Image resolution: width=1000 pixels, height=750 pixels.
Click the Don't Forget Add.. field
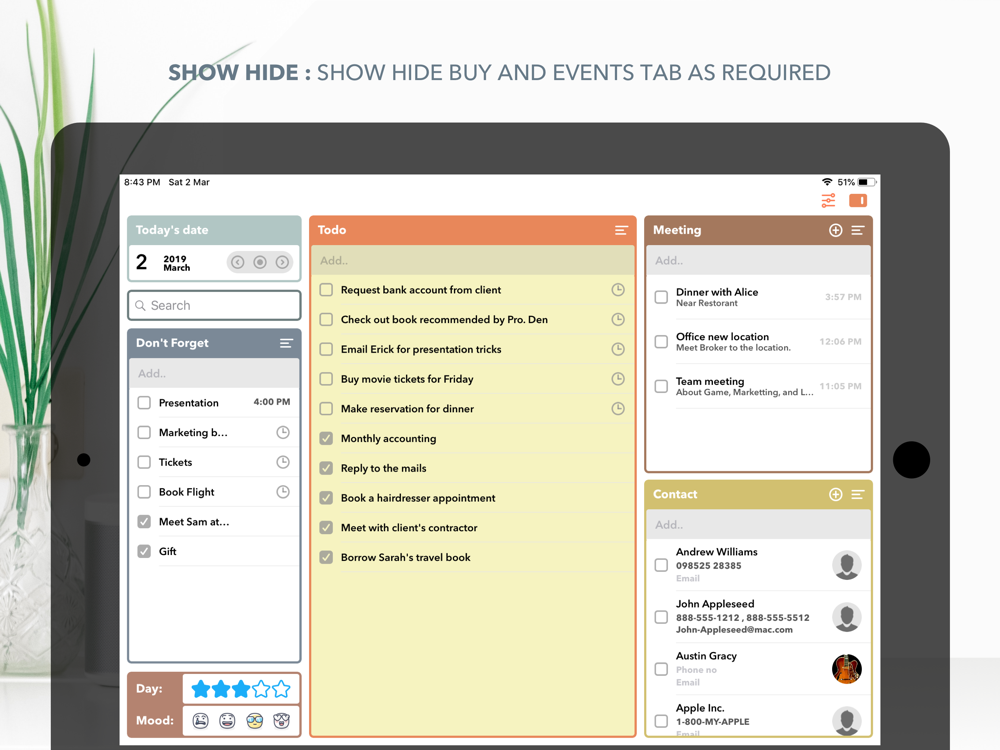(214, 374)
